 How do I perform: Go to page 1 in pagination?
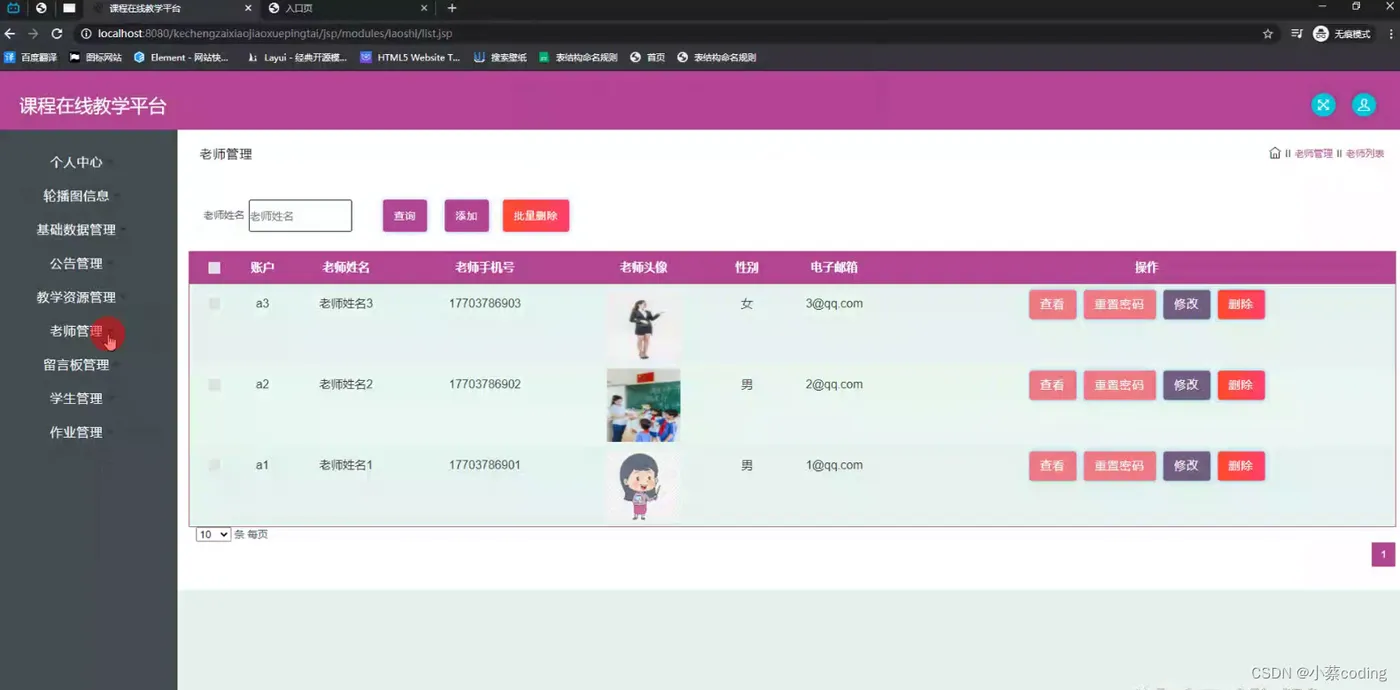pyautogui.click(x=1383, y=555)
